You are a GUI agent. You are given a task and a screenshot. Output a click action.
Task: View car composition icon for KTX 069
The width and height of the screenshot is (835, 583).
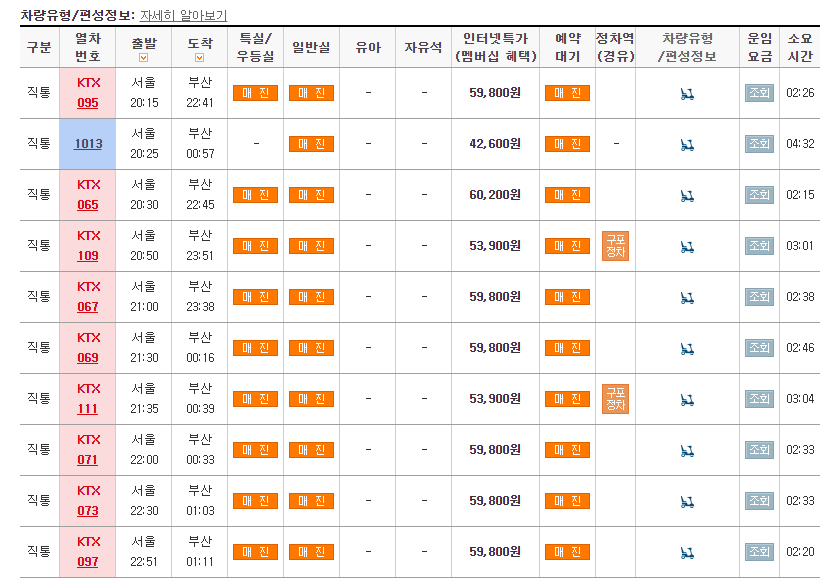tap(687, 349)
